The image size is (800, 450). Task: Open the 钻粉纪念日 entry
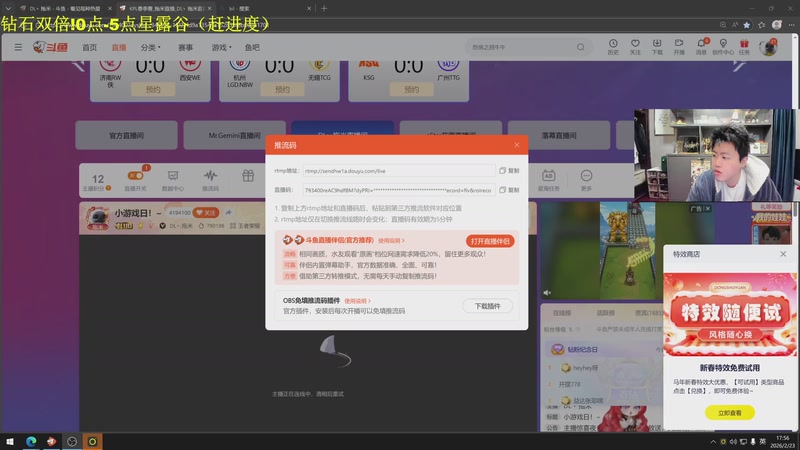582,349
